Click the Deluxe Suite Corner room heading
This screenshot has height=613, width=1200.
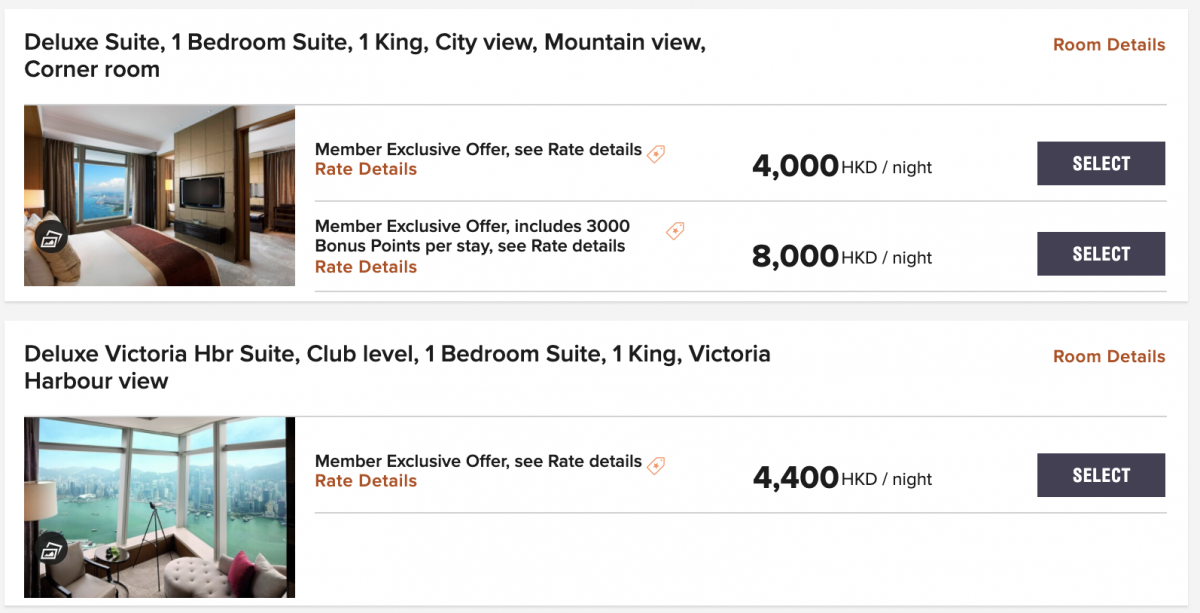coord(365,57)
